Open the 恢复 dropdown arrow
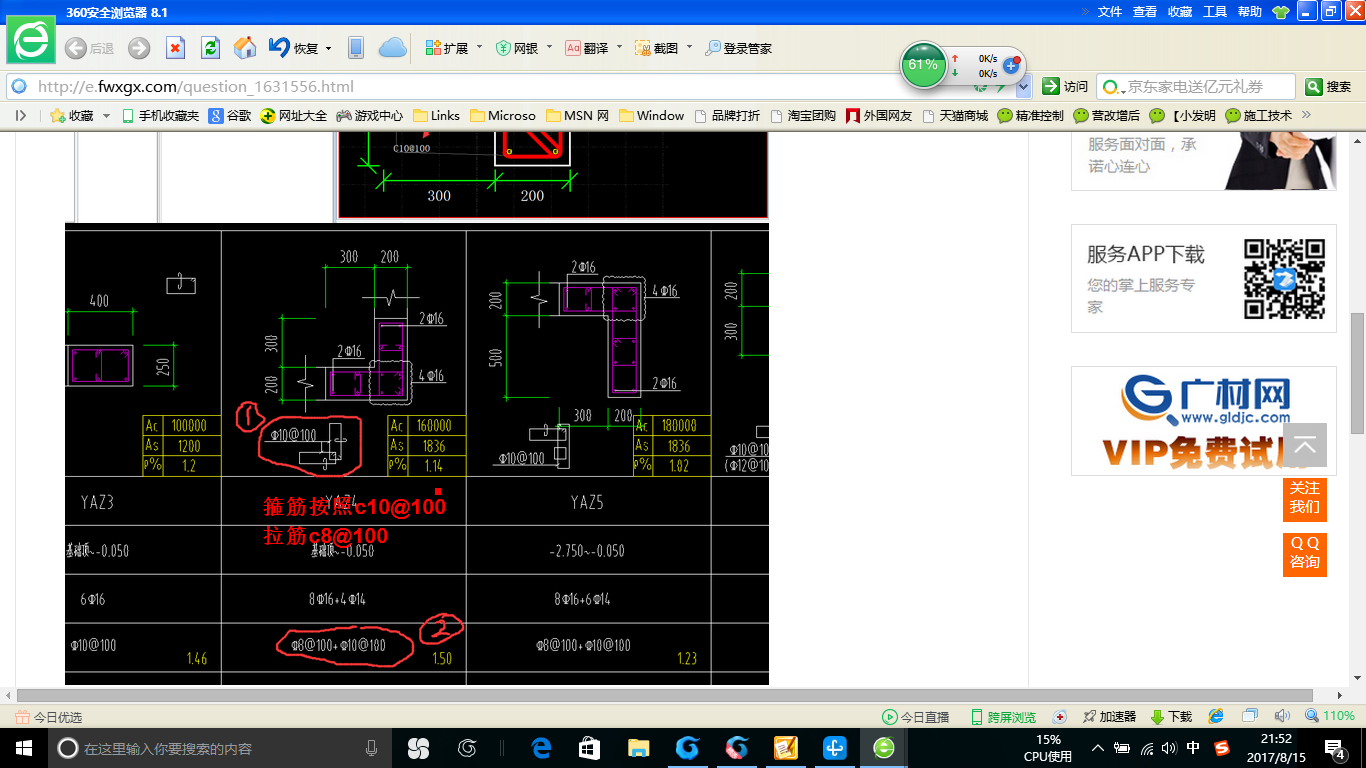1366x768 pixels. [327, 48]
